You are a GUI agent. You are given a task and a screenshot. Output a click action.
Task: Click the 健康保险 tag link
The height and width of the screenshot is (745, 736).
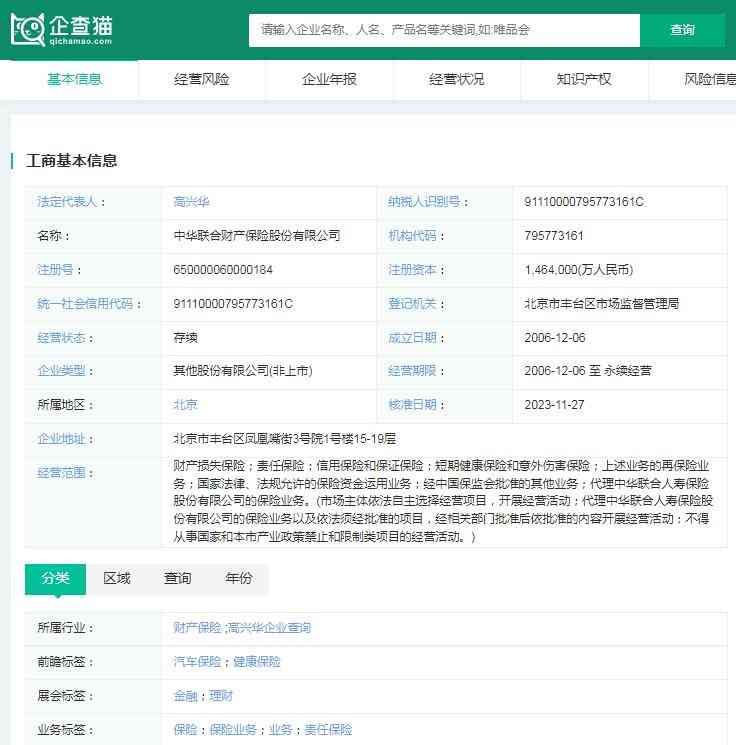pyautogui.click(x=257, y=662)
